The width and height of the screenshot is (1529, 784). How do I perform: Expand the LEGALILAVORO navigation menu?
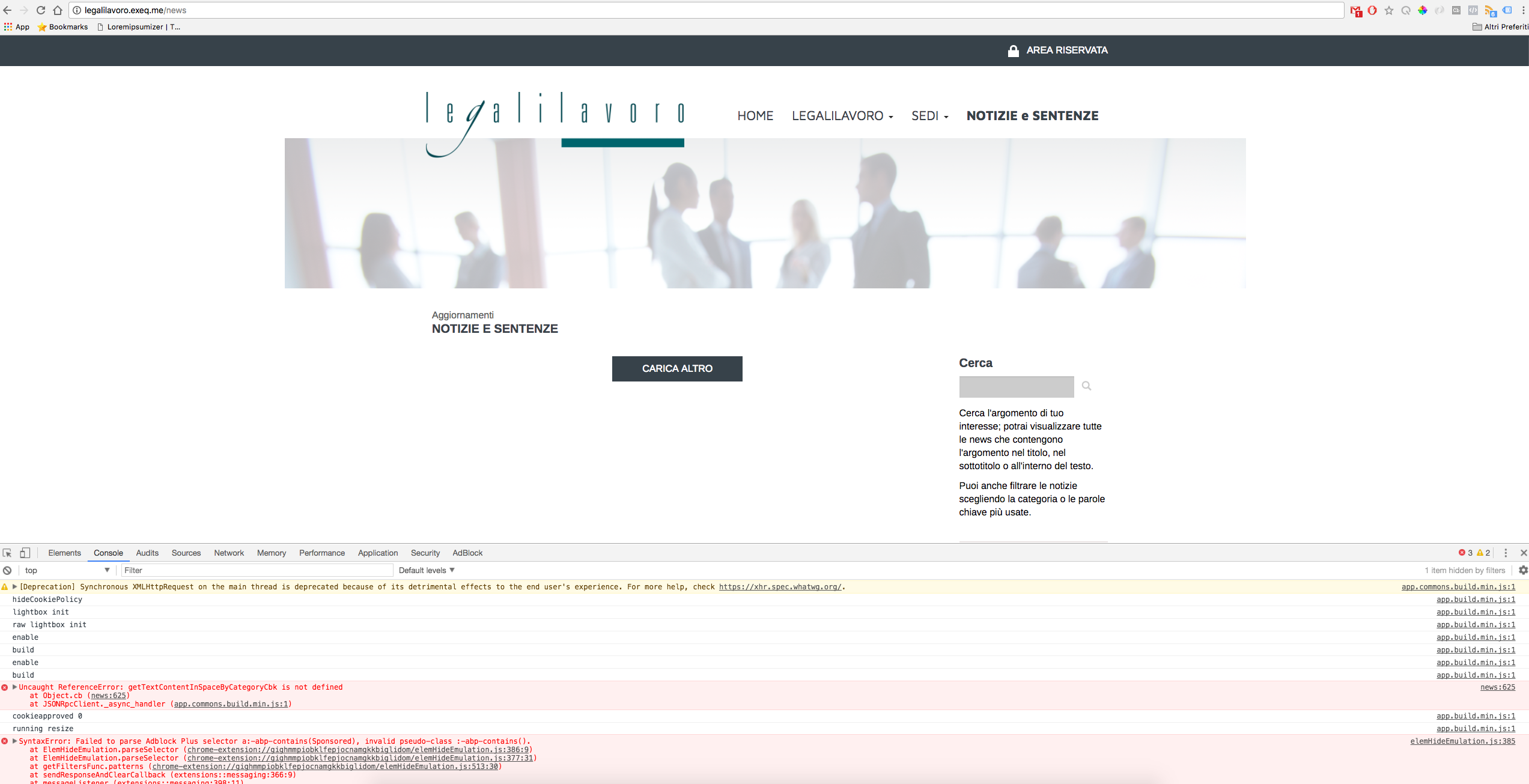coord(842,116)
